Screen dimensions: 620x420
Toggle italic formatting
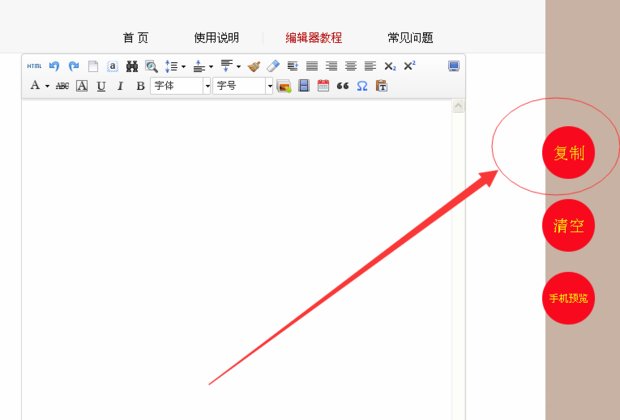point(120,86)
